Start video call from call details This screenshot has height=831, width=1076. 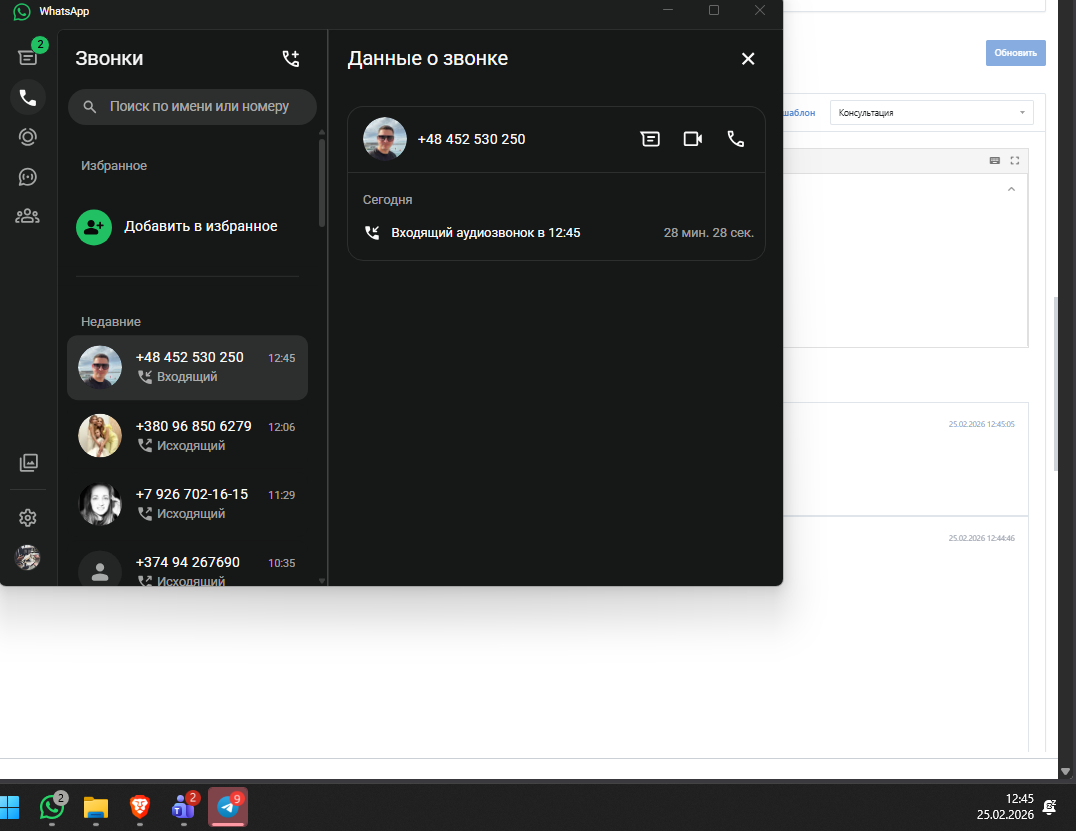click(x=693, y=139)
